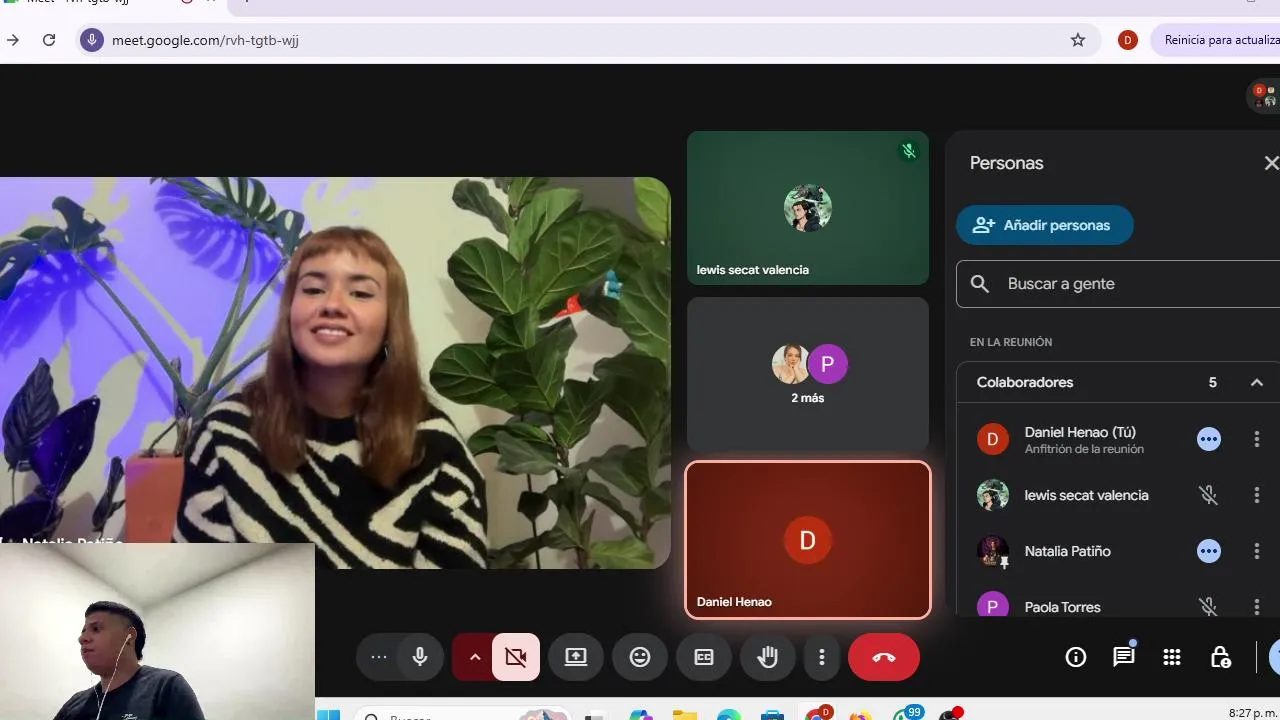Open WhatsApp icon with 99 badge in taskbar
This screenshot has width=1280, height=720.
[x=906, y=714]
